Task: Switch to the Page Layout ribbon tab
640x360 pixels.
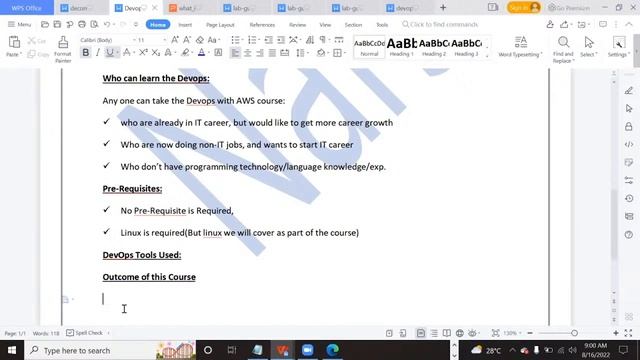Action: (220, 25)
